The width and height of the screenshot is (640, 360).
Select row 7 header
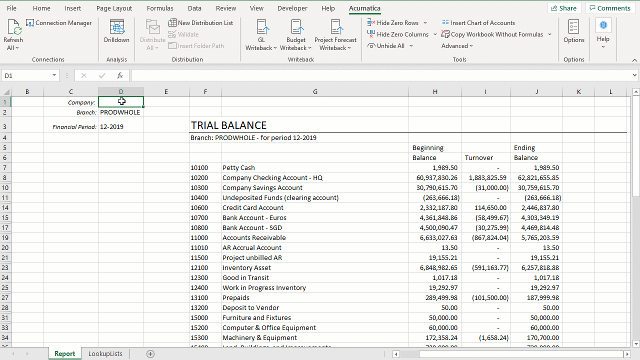(x=5, y=168)
